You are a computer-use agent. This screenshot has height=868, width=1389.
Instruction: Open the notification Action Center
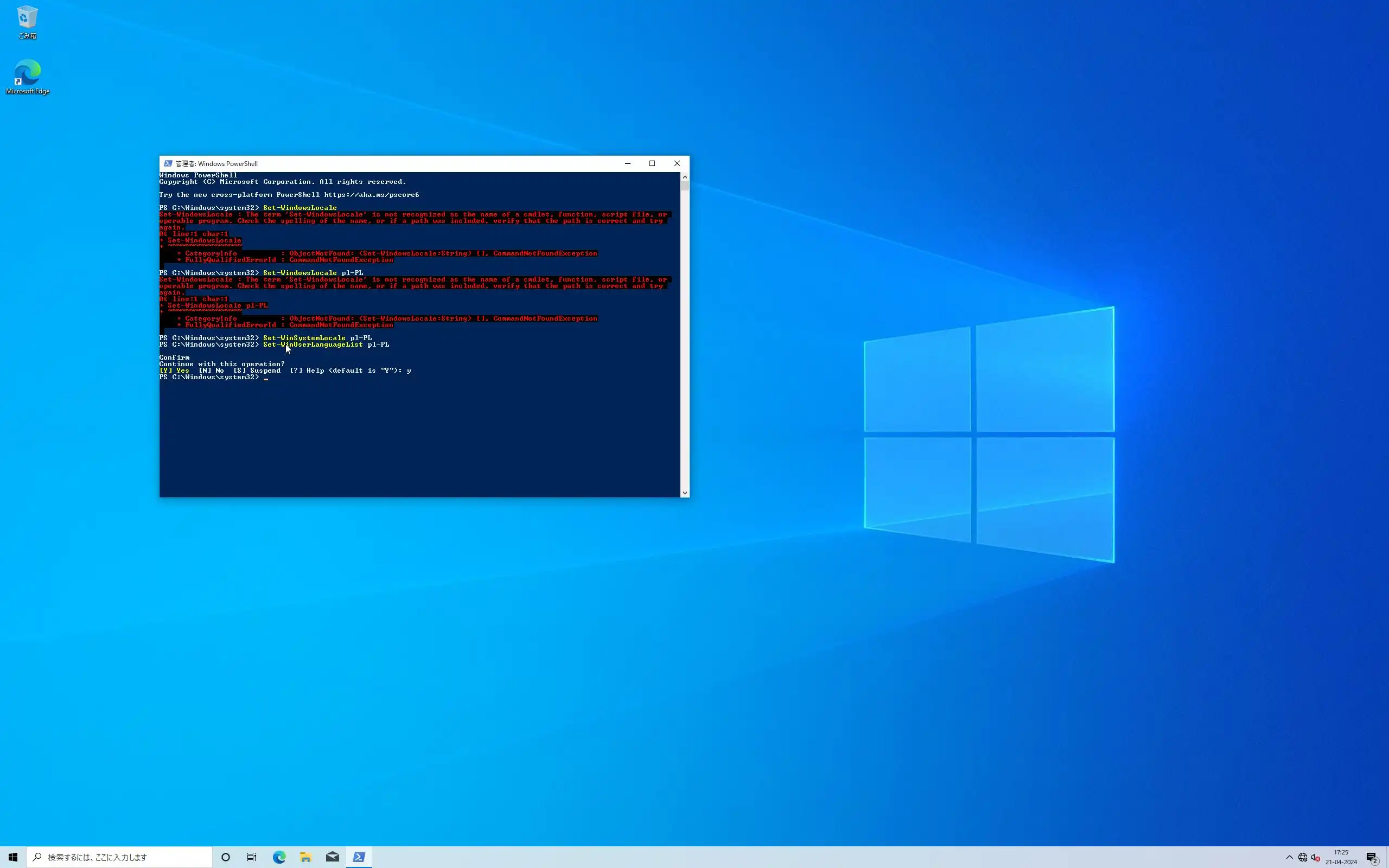pyautogui.click(x=1372, y=857)
